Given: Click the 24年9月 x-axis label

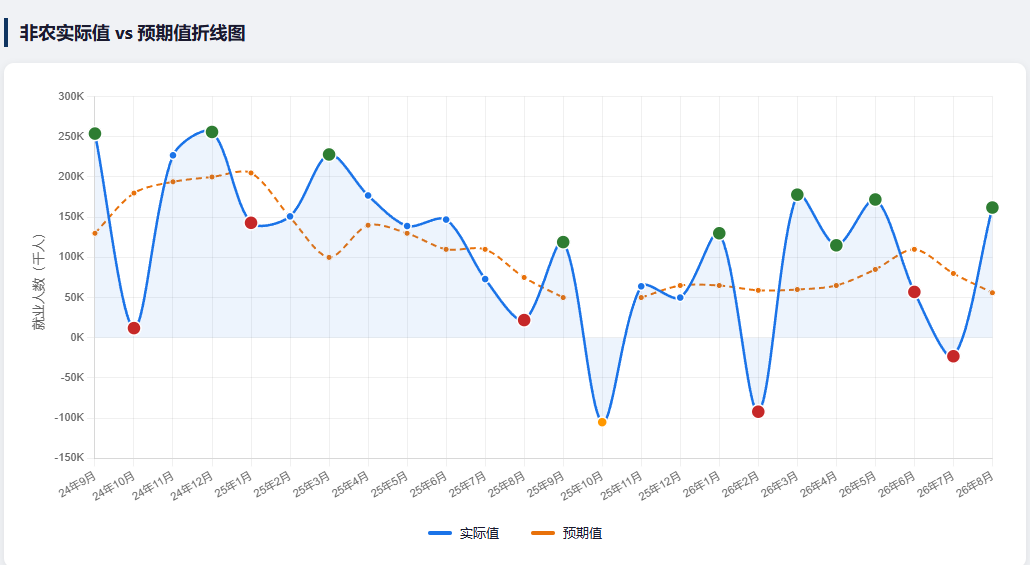Looking at the screenshot, I should [x=78, y=484].
